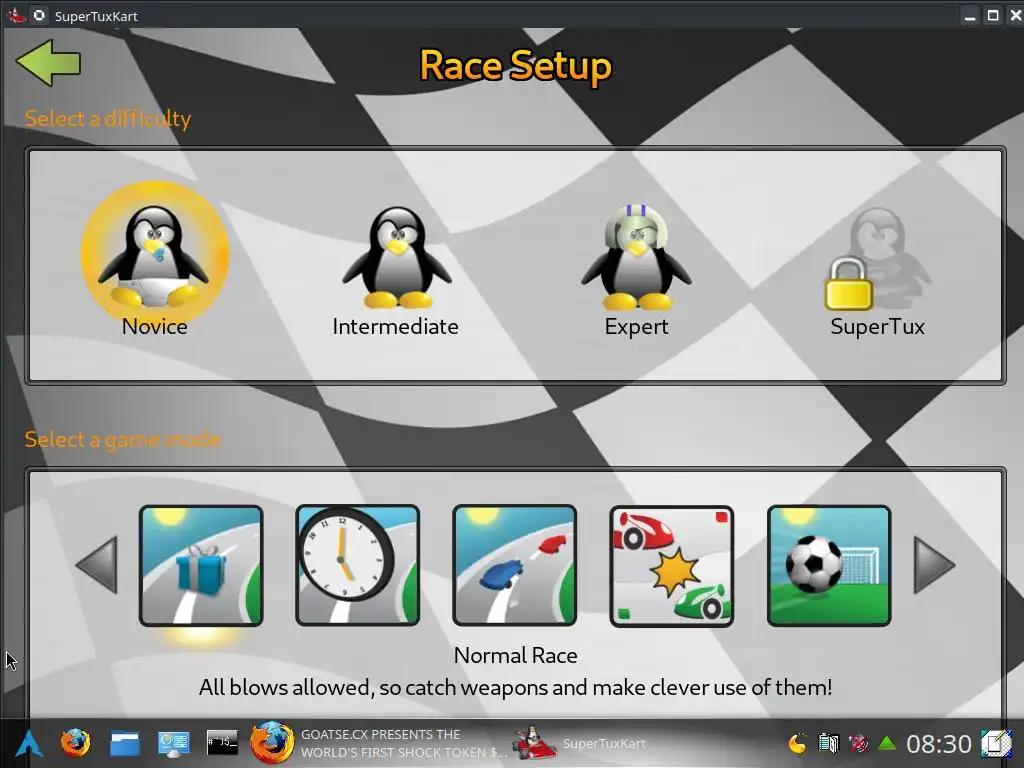Choose the soccer ball game mode
1024x768 pixels.
[x=829, y=566]
